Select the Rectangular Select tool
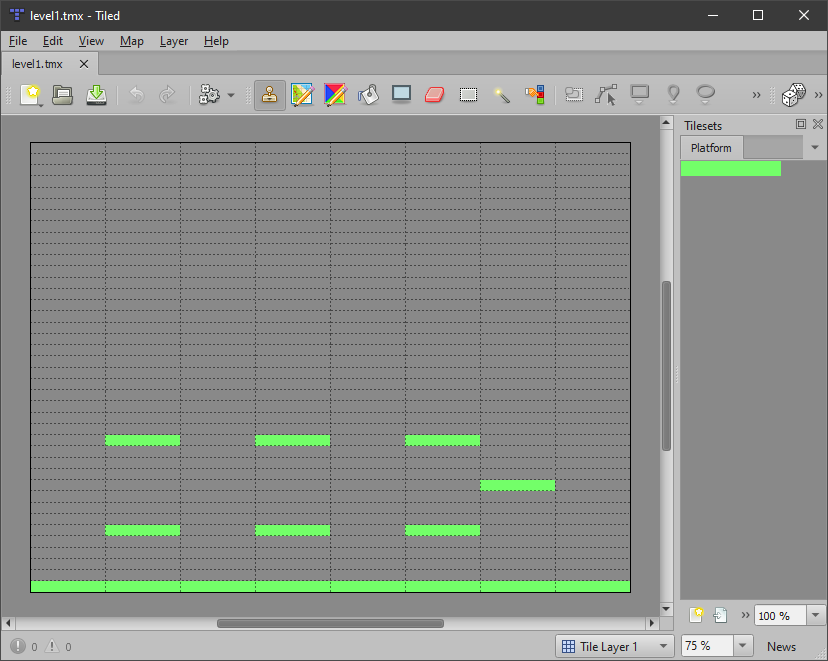This screenshot has width=828, height=661. (x=468, y=95)
